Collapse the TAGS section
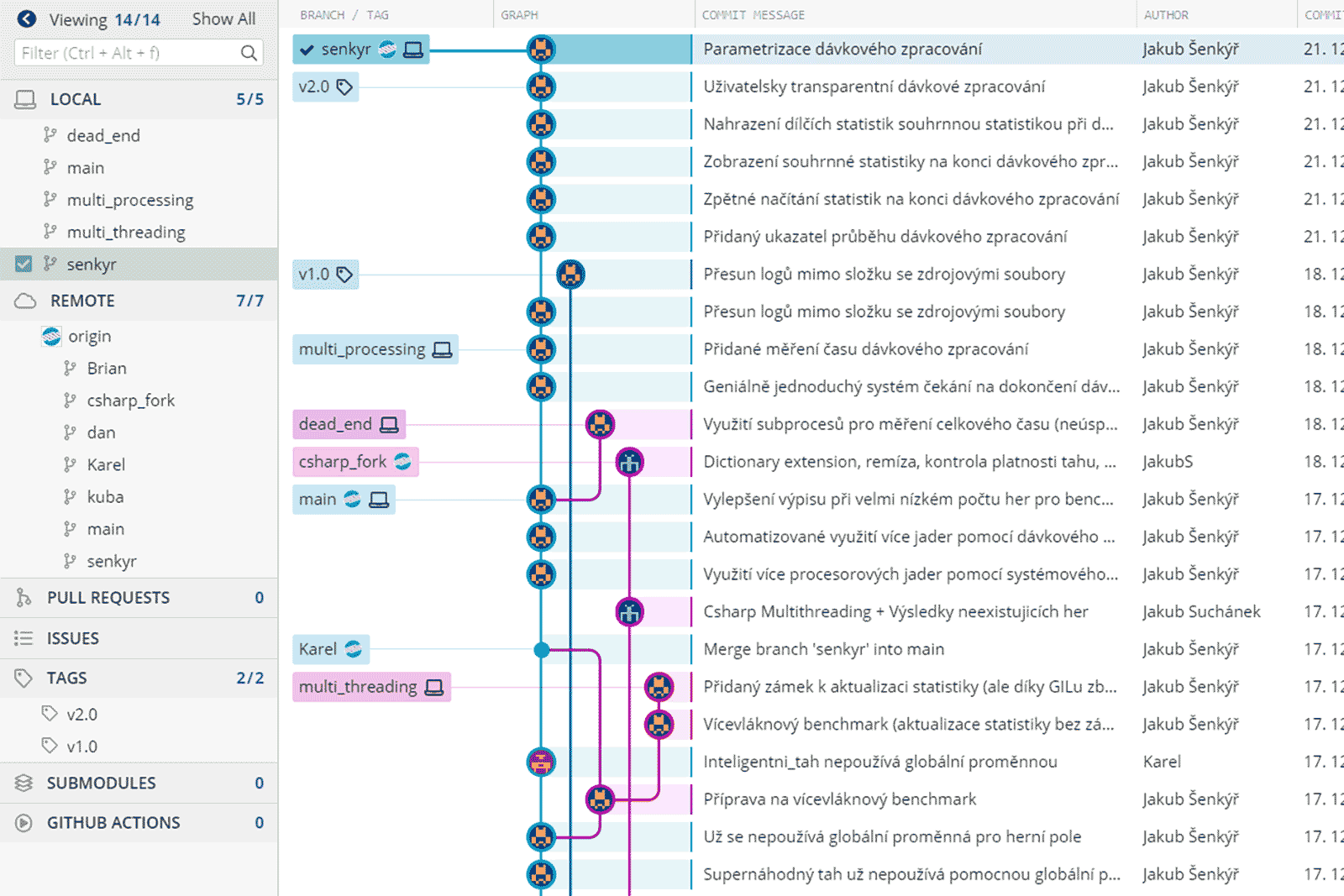Image resolution: width=1344 pixels, height=896 pixels. click(139, 678)
